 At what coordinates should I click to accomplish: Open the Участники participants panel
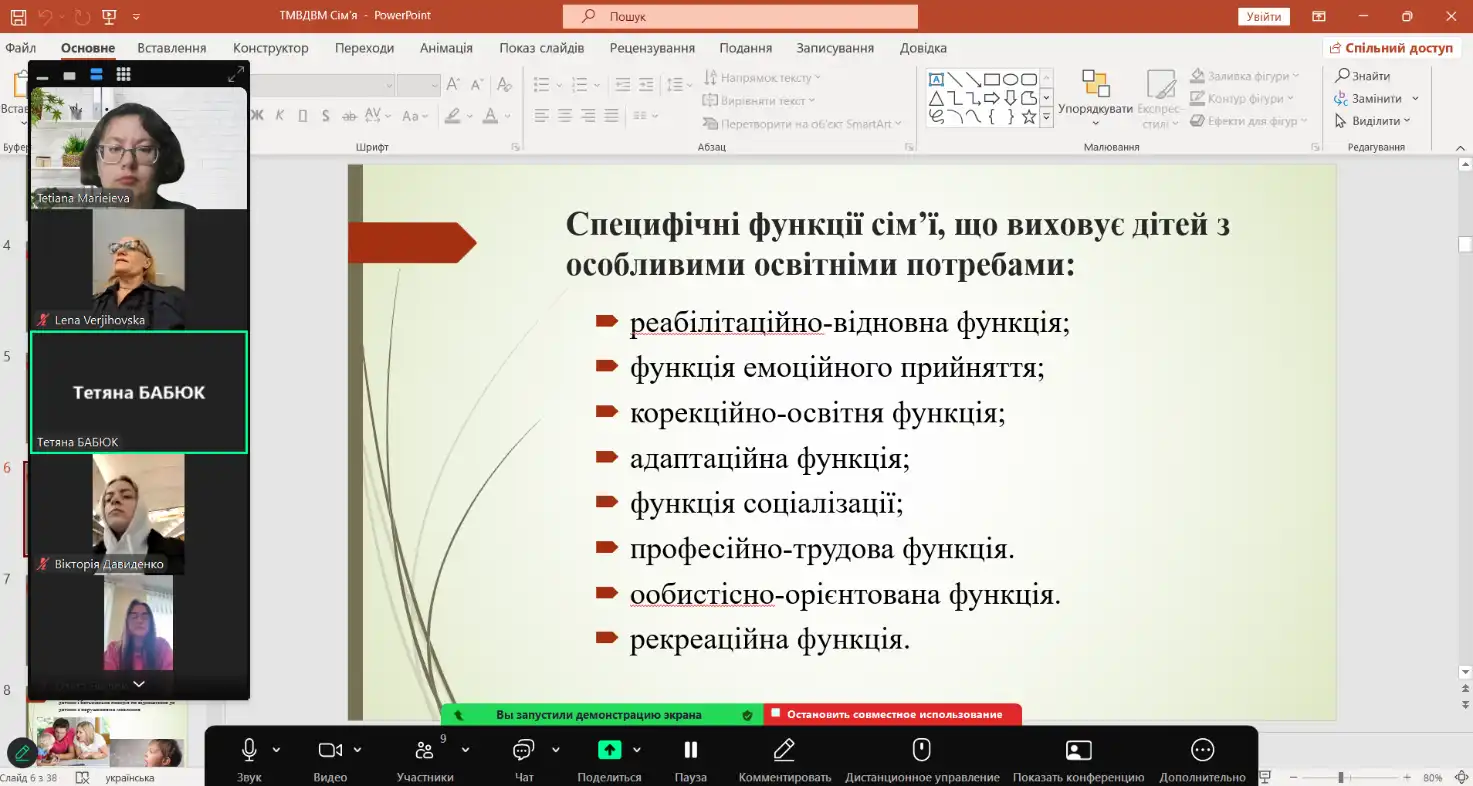point(424,750)
